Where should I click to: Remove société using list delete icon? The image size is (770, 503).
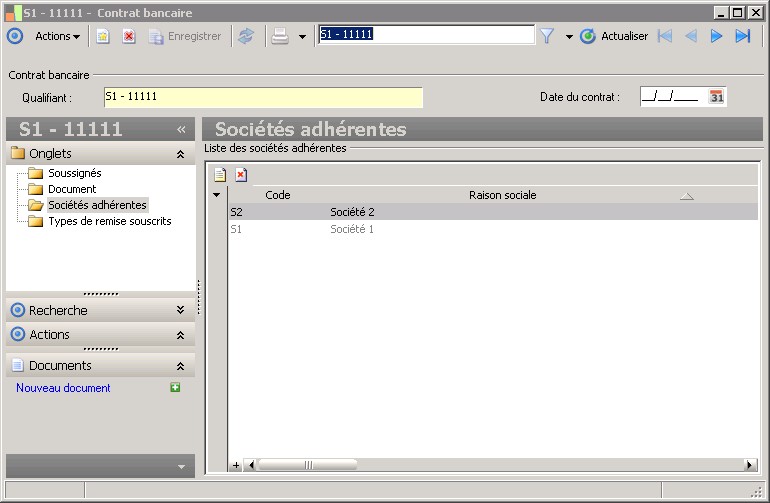241,174
